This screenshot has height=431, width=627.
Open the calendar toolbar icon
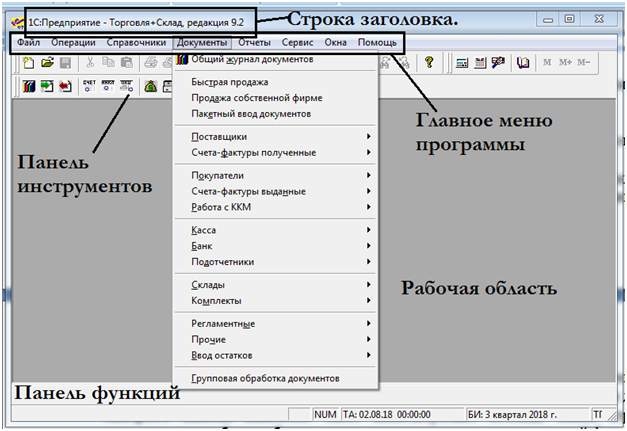tap(480, 62)
